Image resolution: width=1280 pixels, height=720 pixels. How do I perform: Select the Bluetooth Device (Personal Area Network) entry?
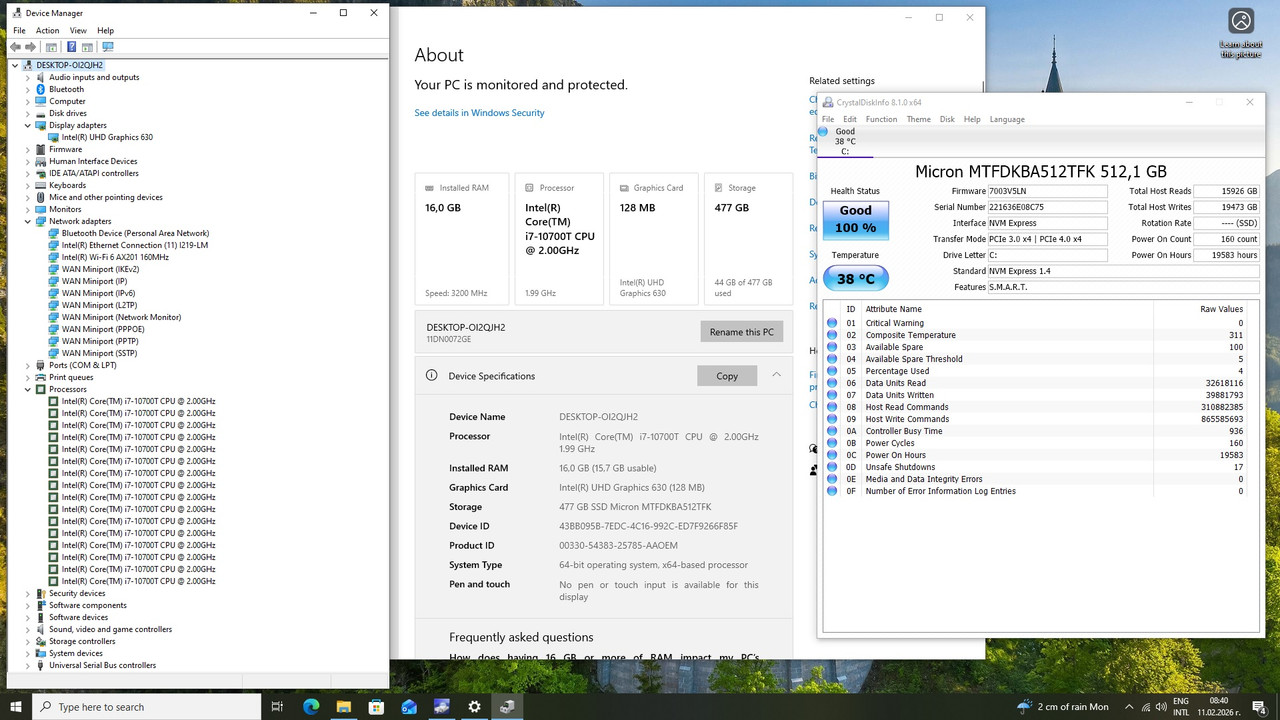(135, 233)
